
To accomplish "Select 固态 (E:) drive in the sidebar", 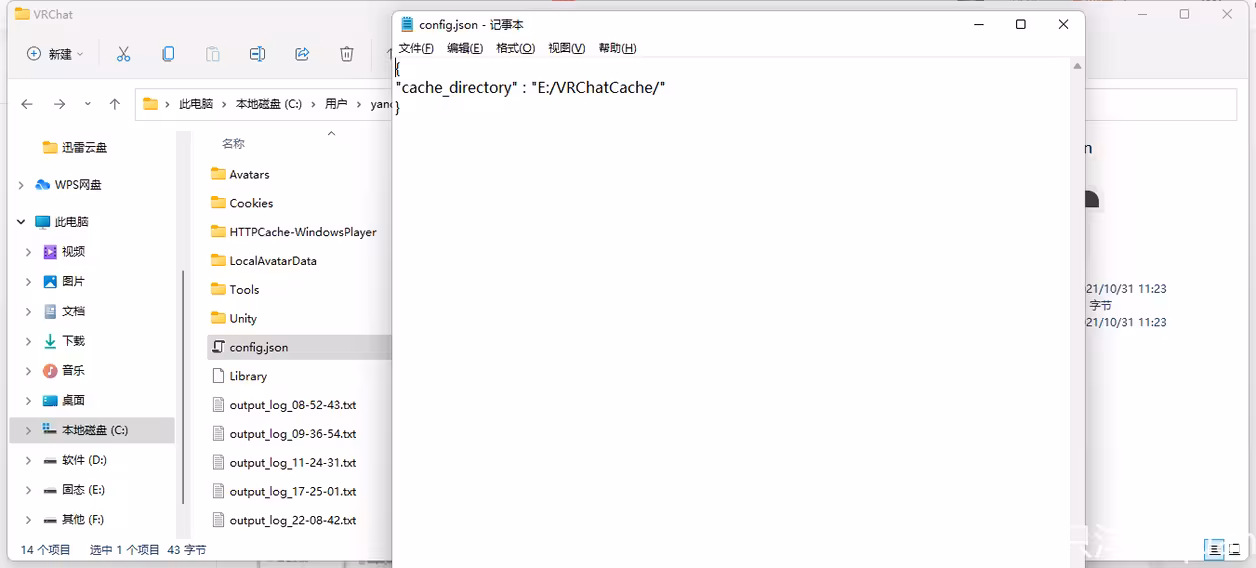I will (x=83, y=490).
